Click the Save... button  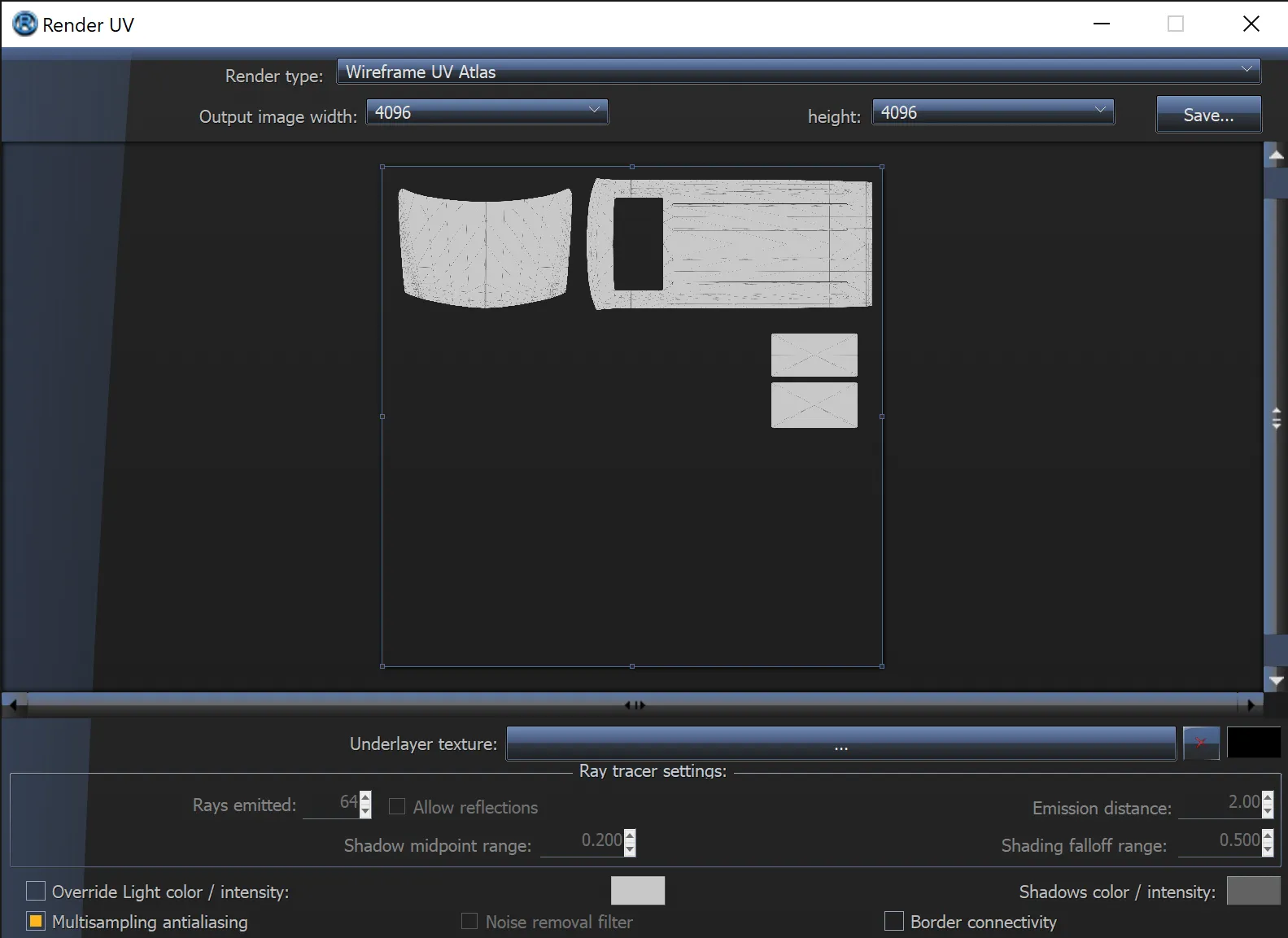[x=1208, y=115]
